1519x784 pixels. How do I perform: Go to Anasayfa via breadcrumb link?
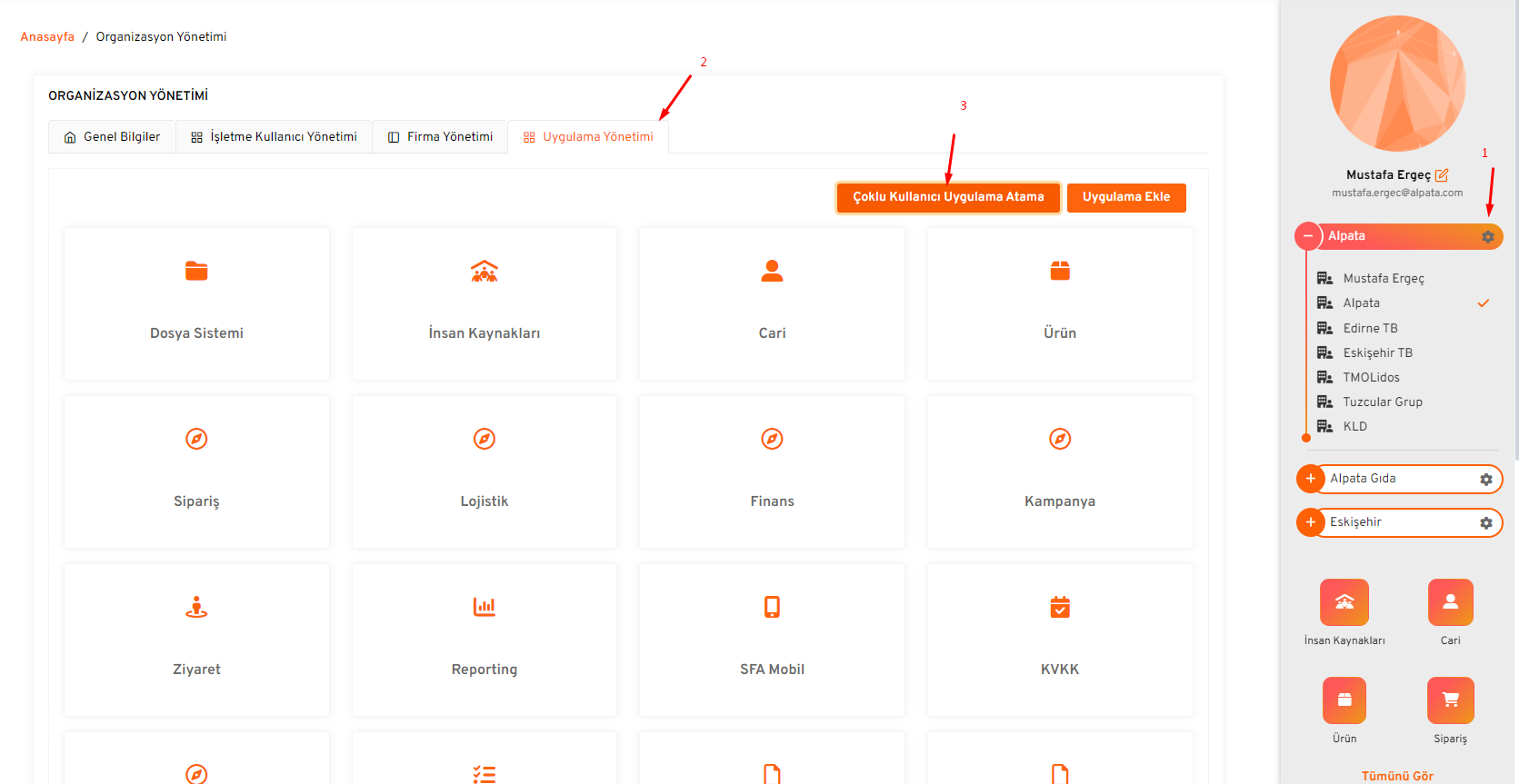(47, 37)
